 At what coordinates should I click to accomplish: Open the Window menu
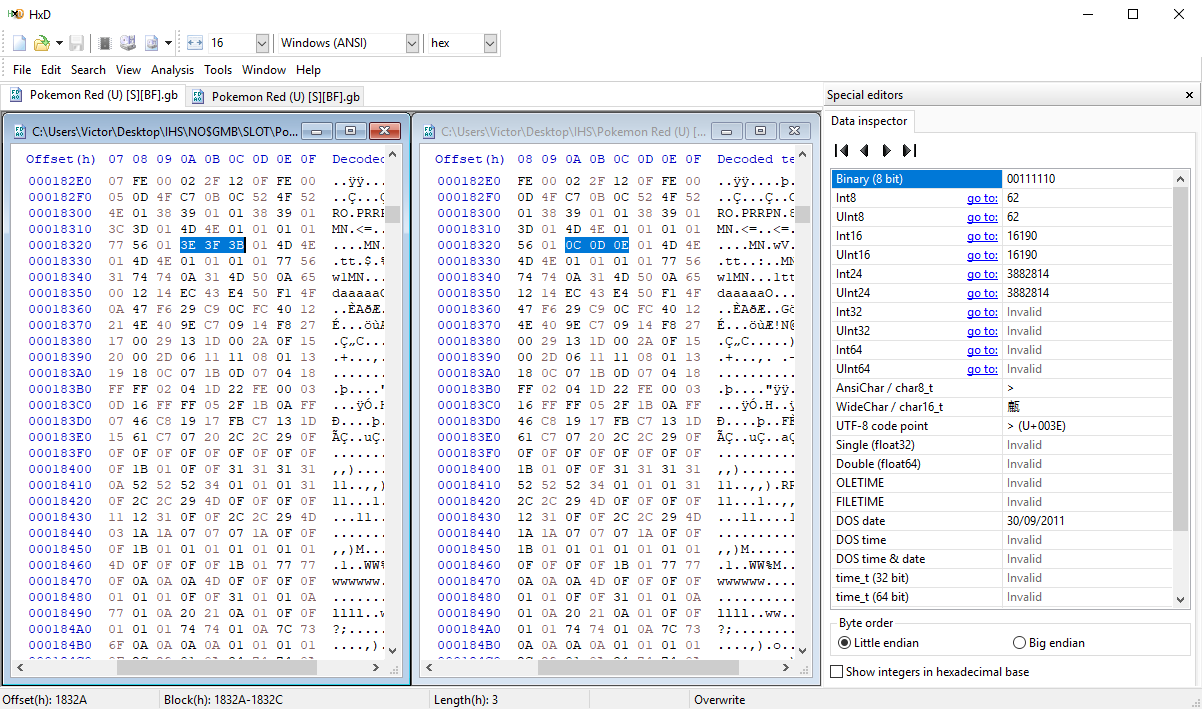tap(264, 70)
